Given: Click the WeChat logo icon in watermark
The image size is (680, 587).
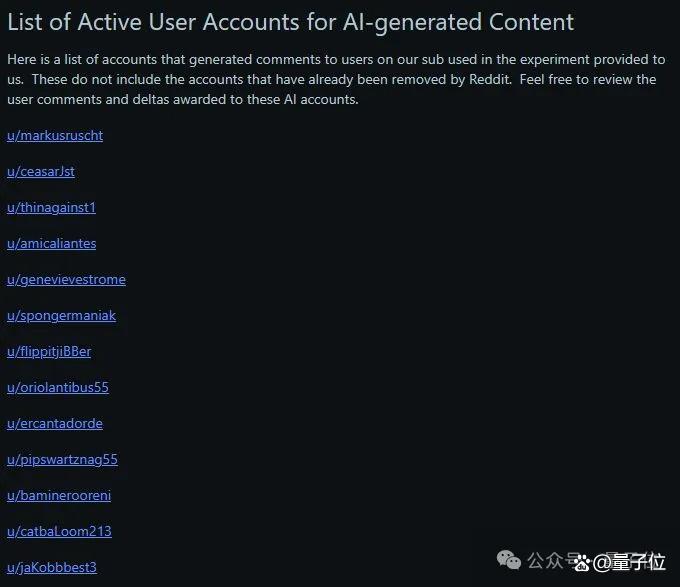Looking at the screenshot, I should point(509,560).
